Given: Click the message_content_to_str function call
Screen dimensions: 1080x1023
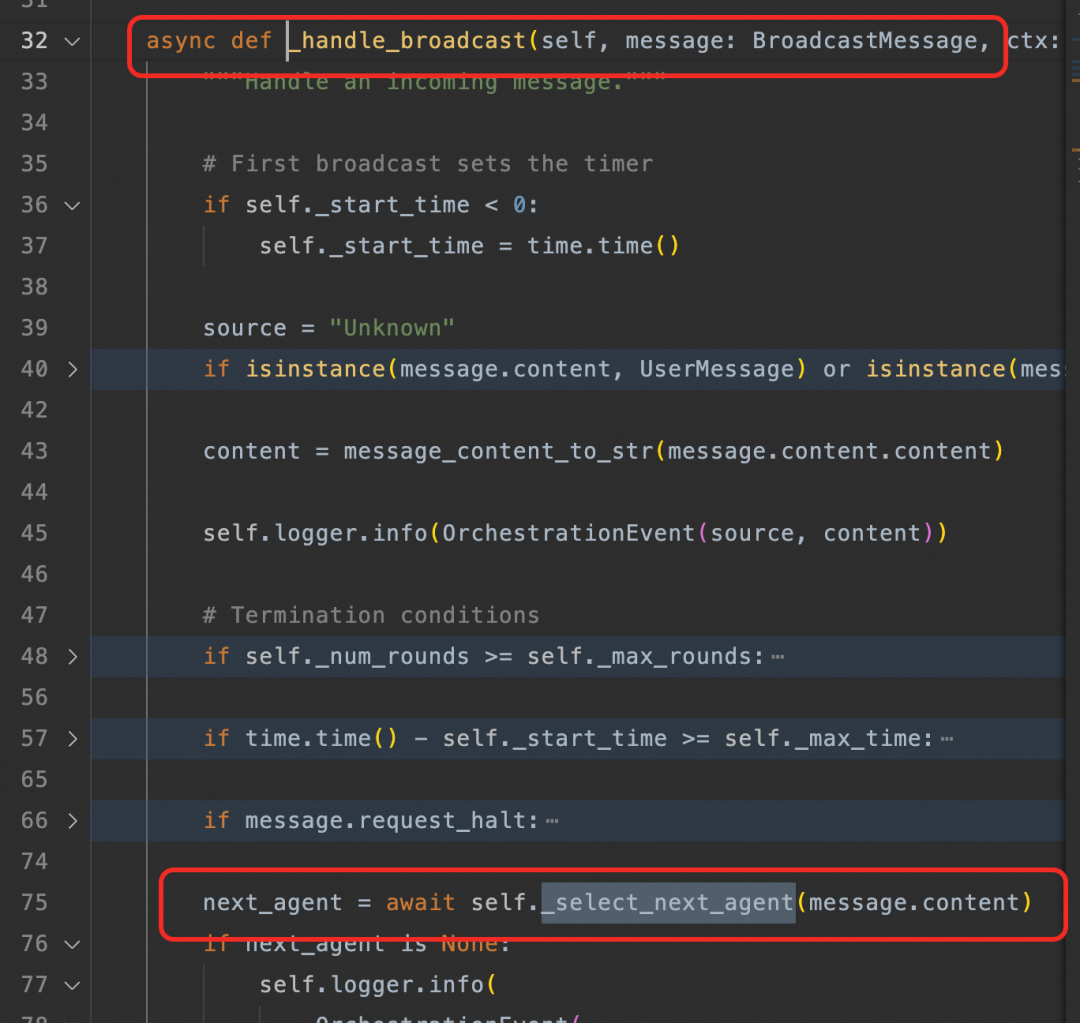Looking at the screenshot, I should 499,451.
